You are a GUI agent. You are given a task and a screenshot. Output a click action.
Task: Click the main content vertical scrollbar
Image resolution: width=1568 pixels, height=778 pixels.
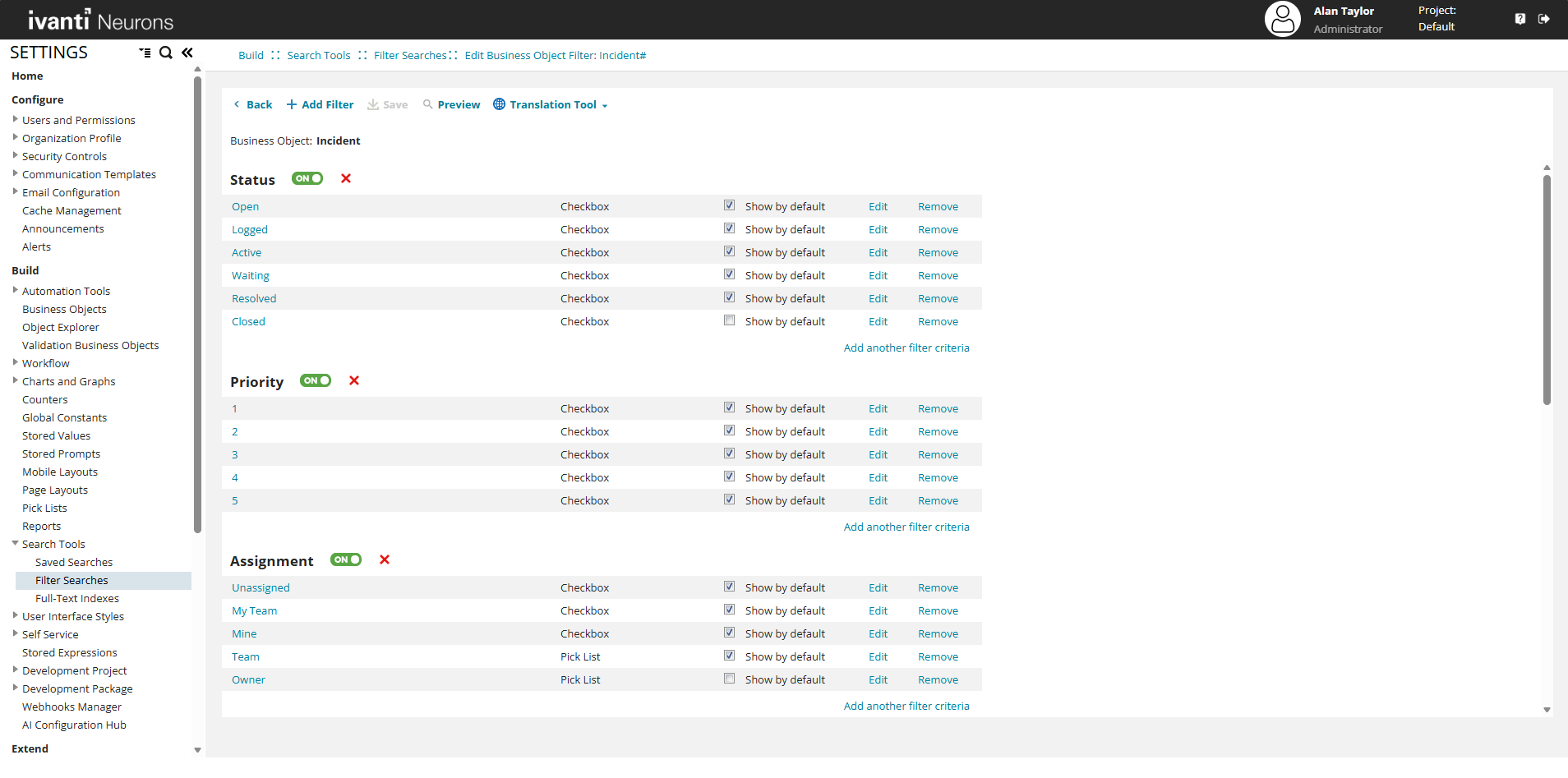[x=1546, y=288]
